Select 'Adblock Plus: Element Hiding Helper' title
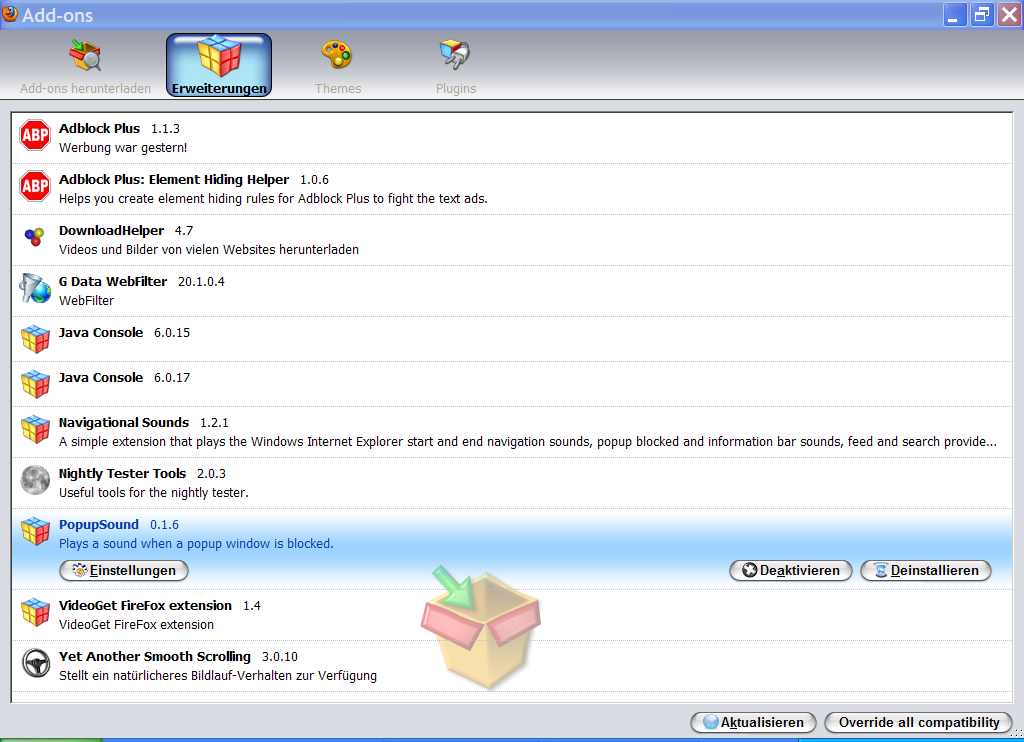Image resolution: width=1024 pixels, height=742 pixels. coord(174,180)
